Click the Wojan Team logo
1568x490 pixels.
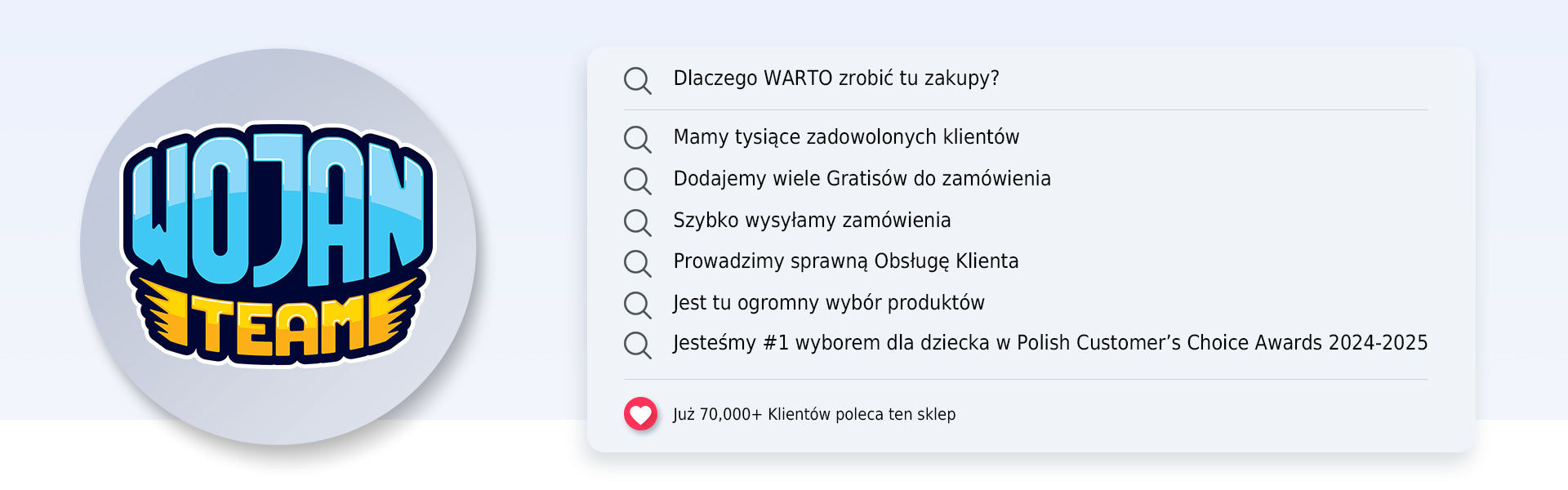pyautogui.click(x=278, y=245)
